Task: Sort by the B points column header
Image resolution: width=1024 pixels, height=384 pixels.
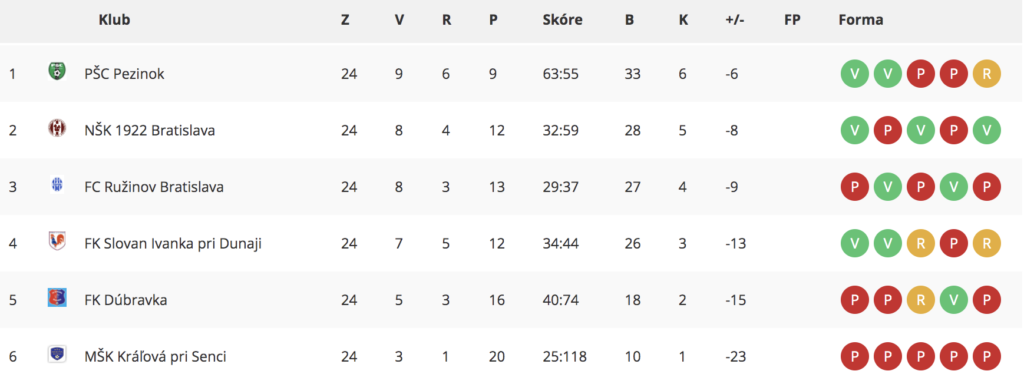Action: pos(629,20)
